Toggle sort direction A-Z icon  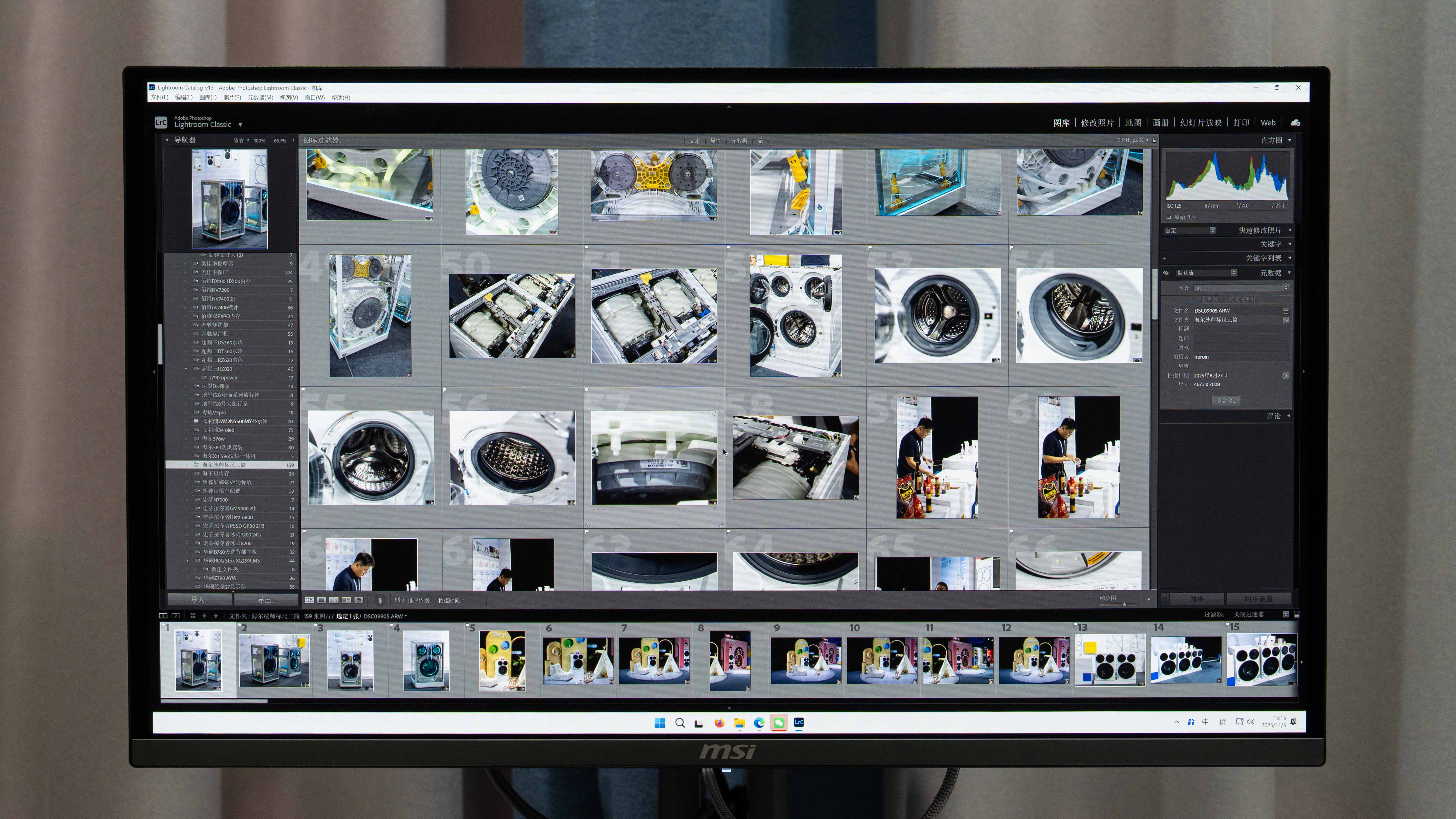click(x=399, y=600)
